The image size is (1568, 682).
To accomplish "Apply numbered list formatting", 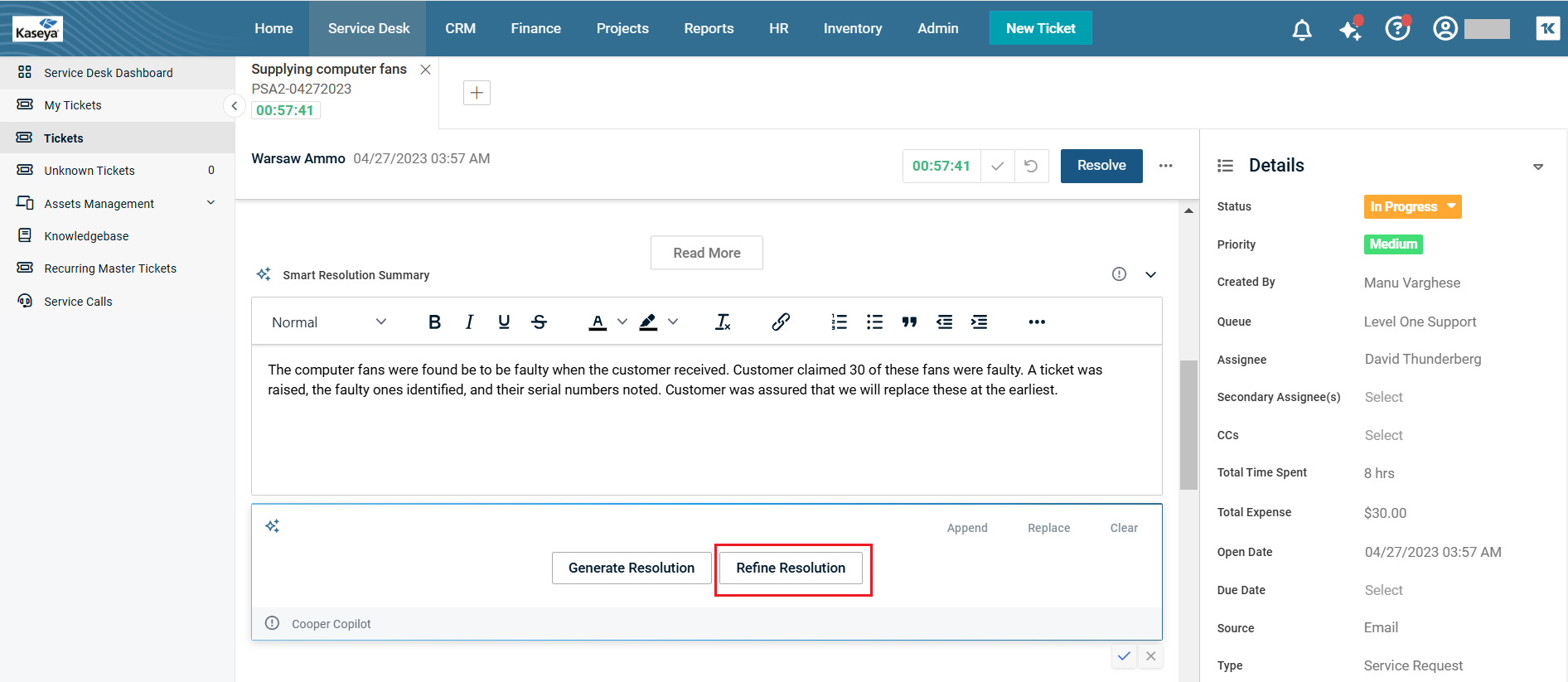I will [x=840, y=322].
